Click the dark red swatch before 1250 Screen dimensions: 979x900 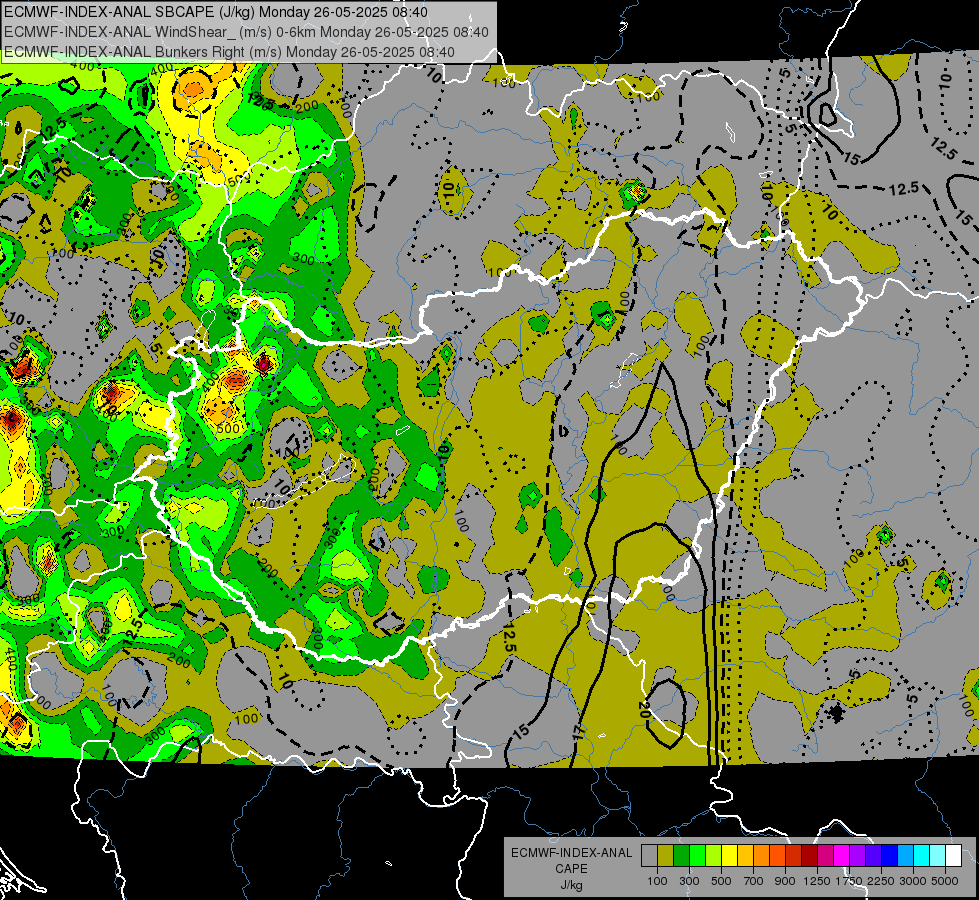[x=810, y=855]
